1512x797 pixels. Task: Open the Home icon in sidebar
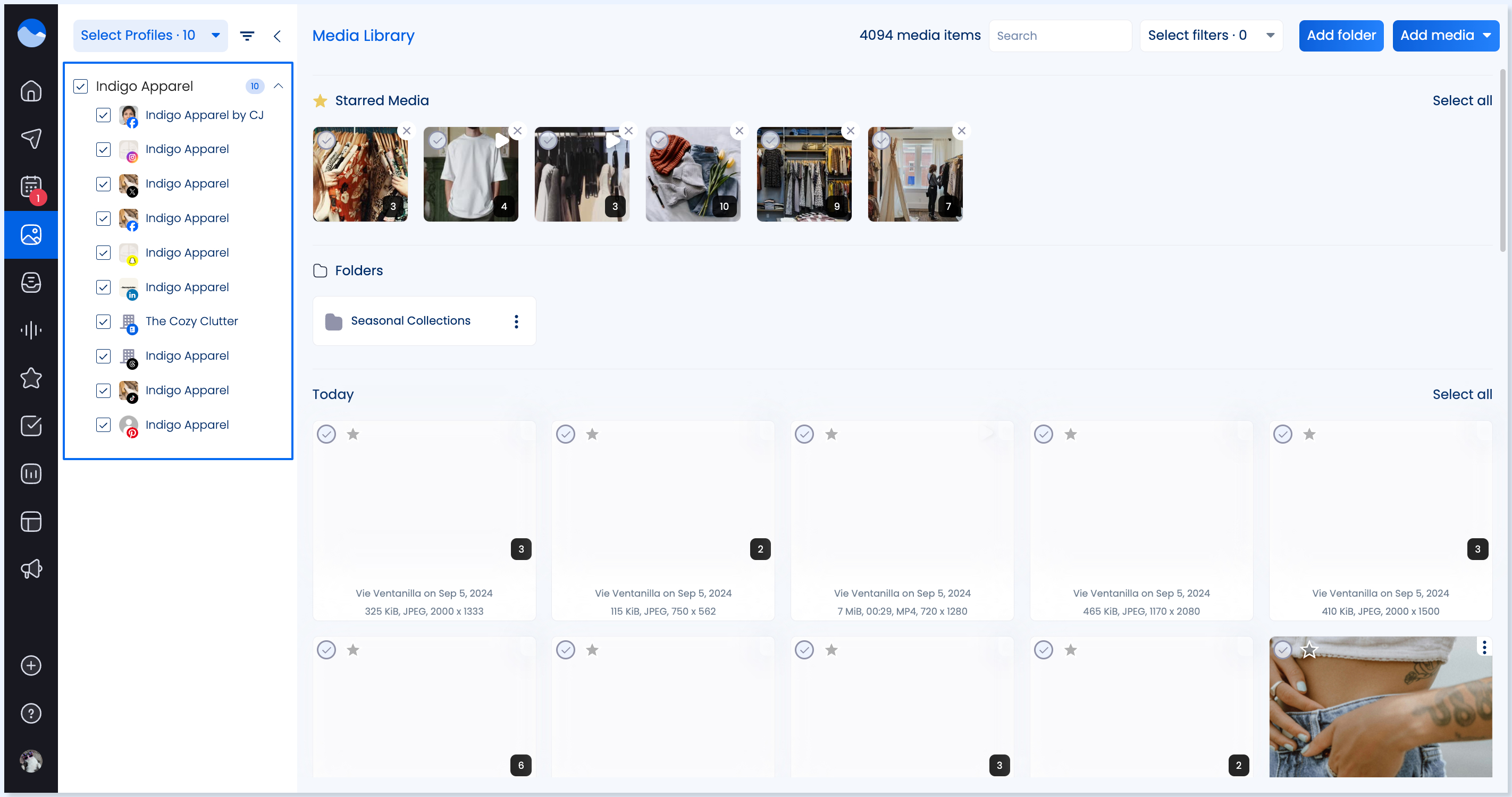pos(30,91)
